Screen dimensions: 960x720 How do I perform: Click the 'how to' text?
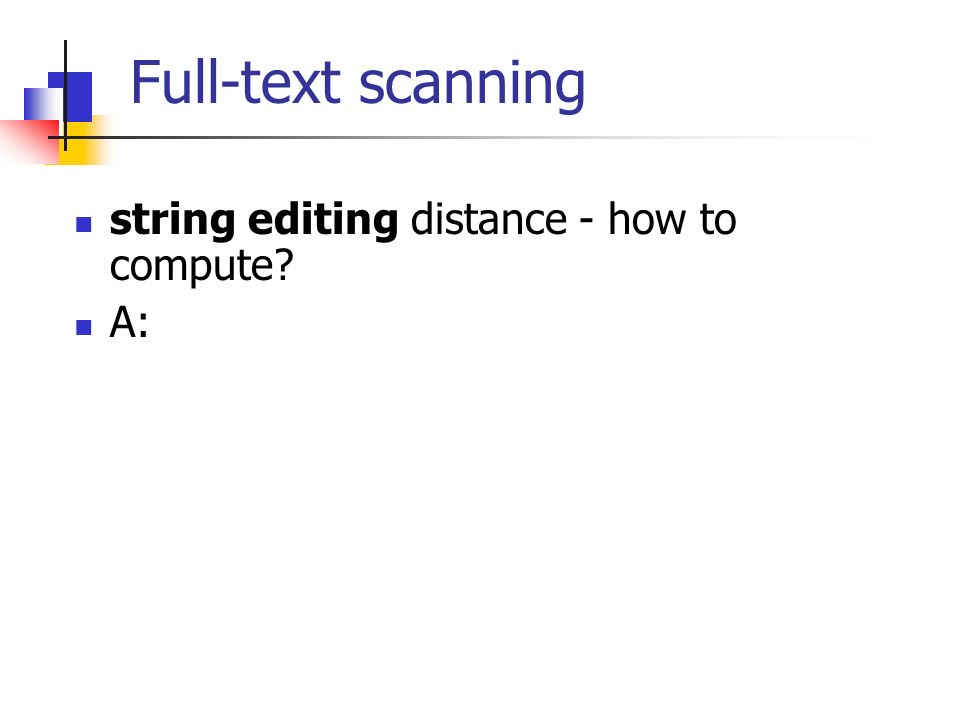pos(672,219)
